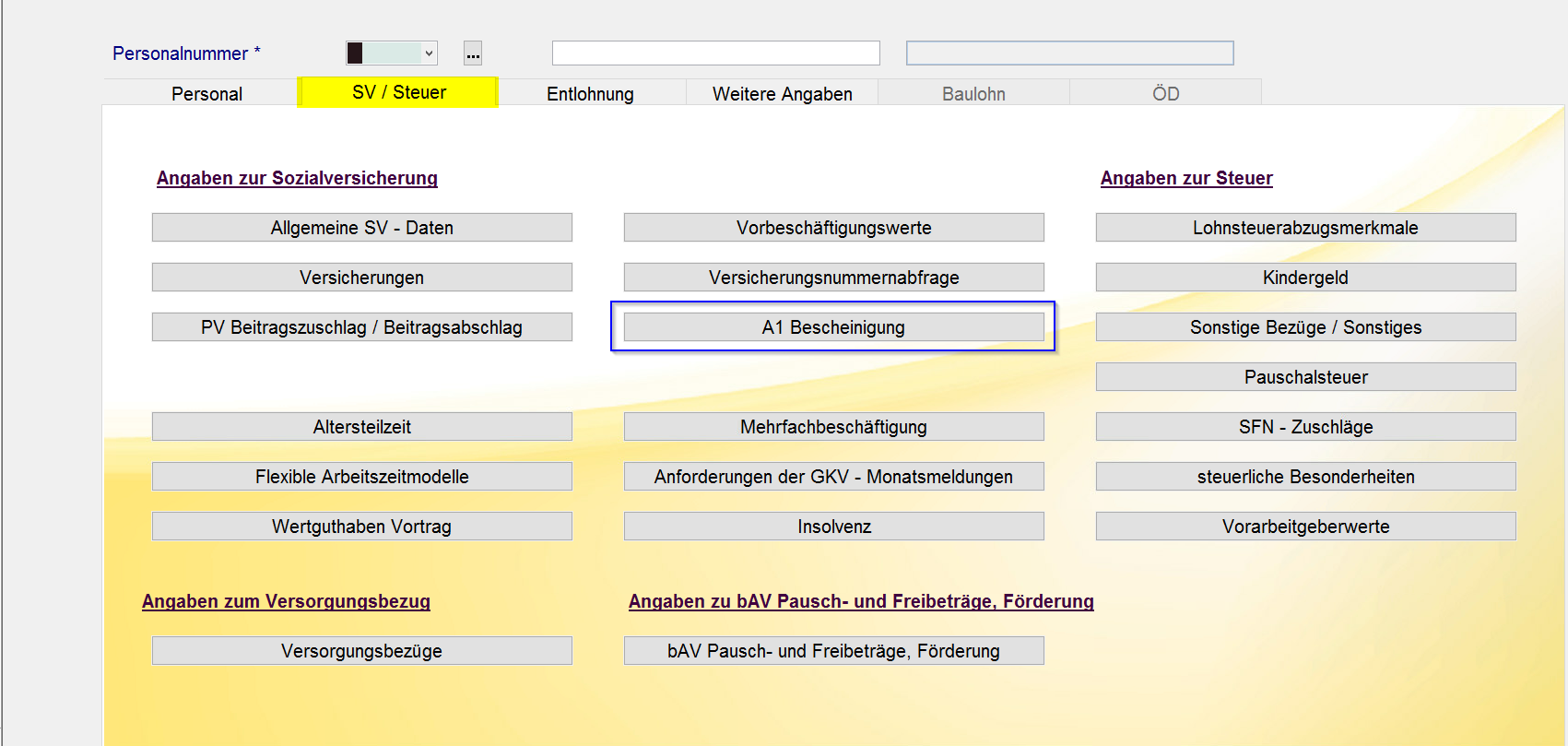Screen dimensions: 1568x746
Task: Switch to the Personal tab
Action: pos(206,93)
